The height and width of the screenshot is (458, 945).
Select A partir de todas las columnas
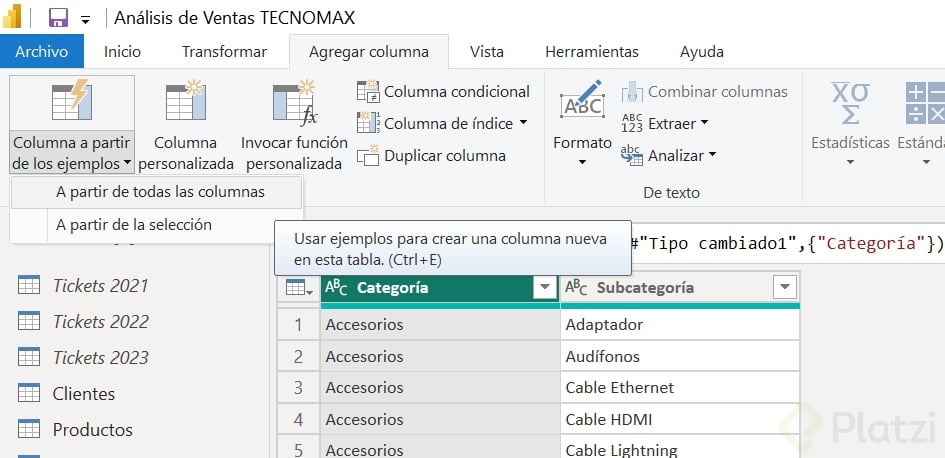coord(160,192)
